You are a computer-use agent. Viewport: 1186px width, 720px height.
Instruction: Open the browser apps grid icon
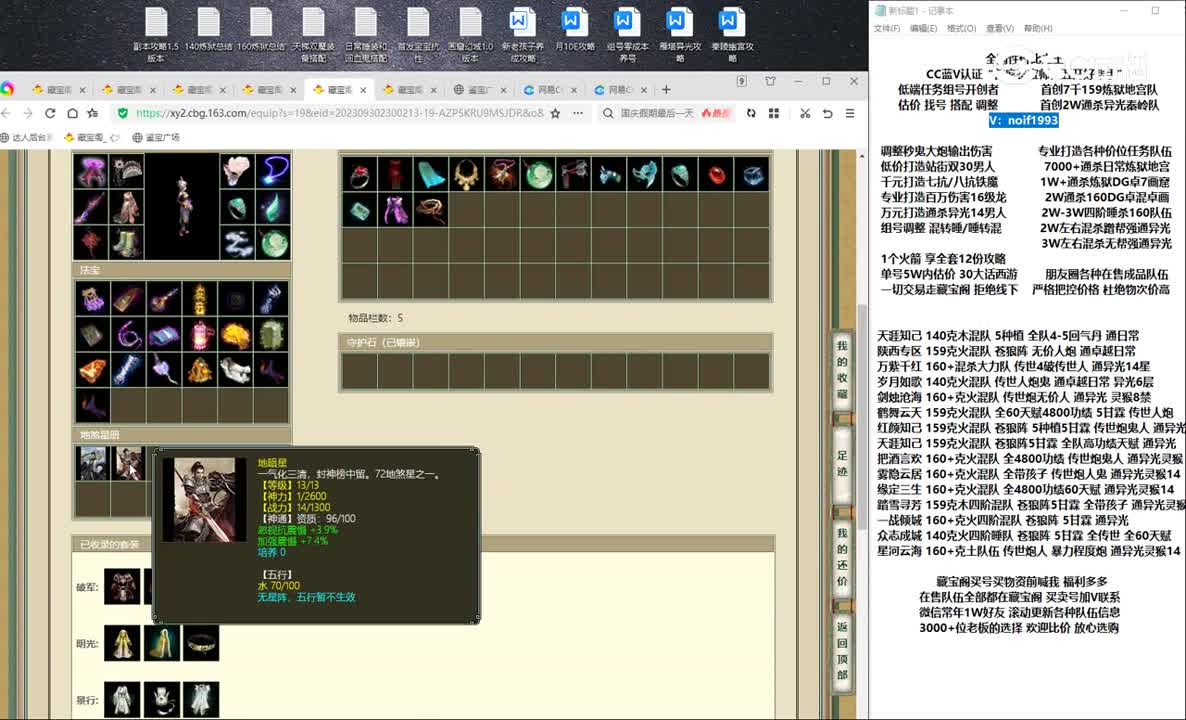[774, 113]
